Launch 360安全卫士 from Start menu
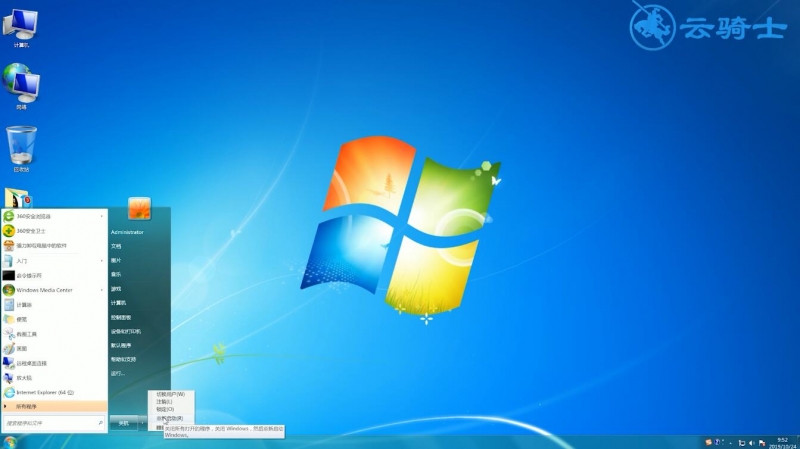 (x=54, y=231)
